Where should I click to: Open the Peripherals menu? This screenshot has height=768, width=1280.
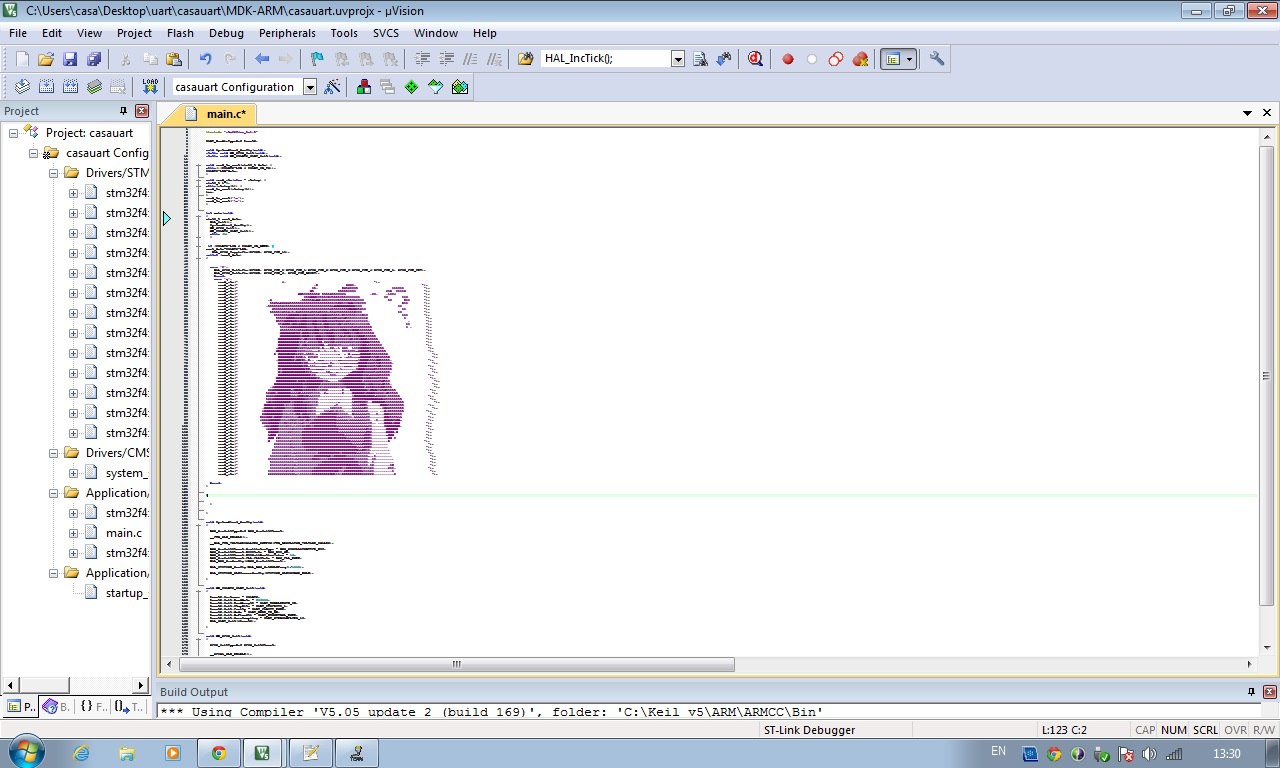(287, 33)
